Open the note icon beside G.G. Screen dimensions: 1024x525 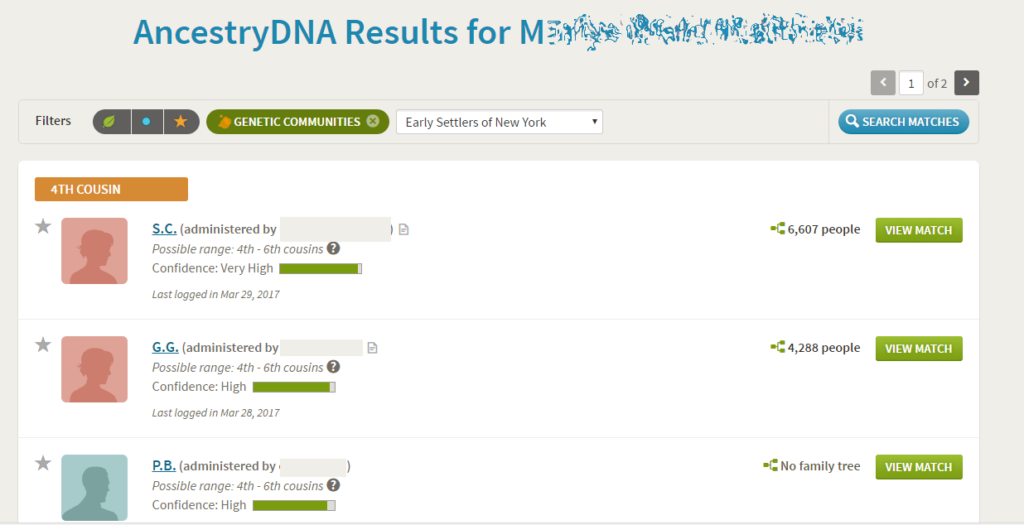[372, 348]
